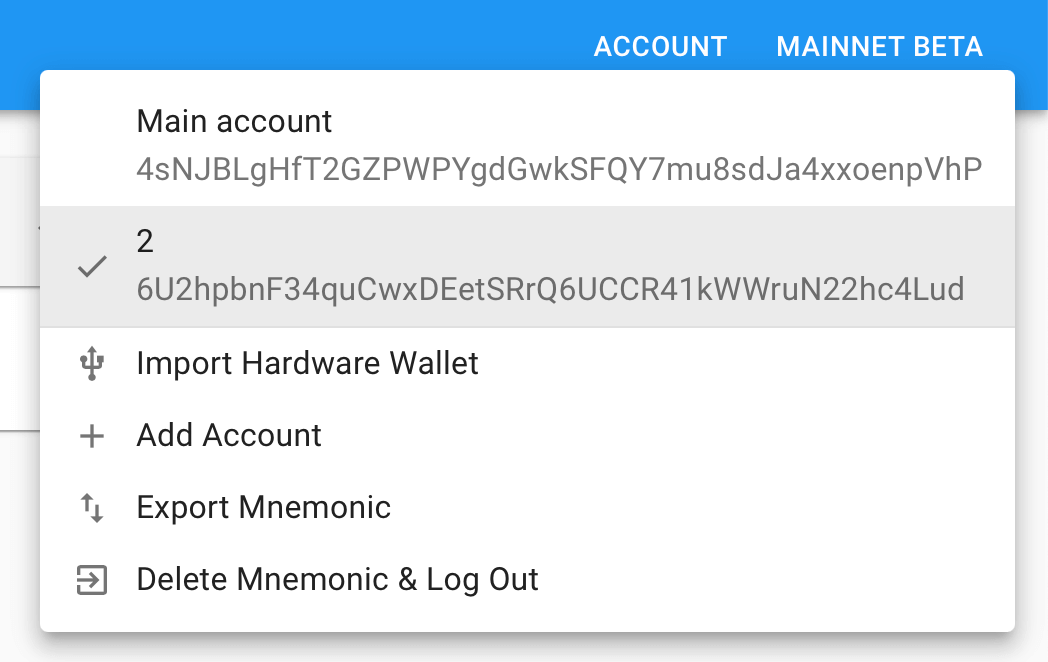
Task: Click the '2' account name label
Action: (145, 241)
